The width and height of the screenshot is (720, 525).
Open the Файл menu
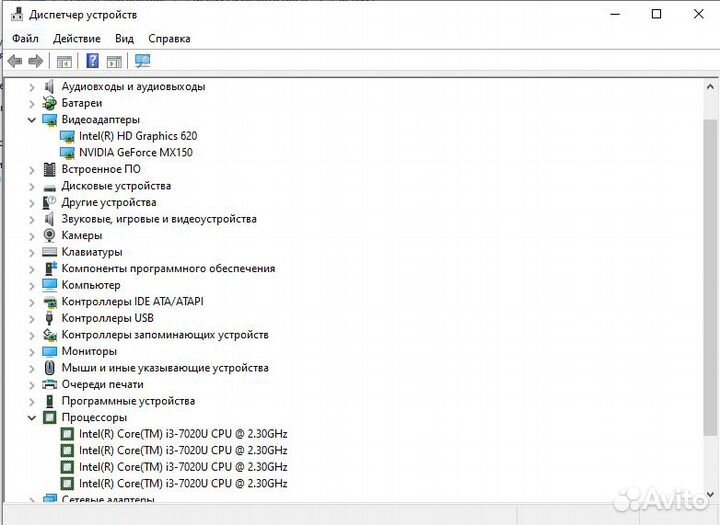click(25, 39)
